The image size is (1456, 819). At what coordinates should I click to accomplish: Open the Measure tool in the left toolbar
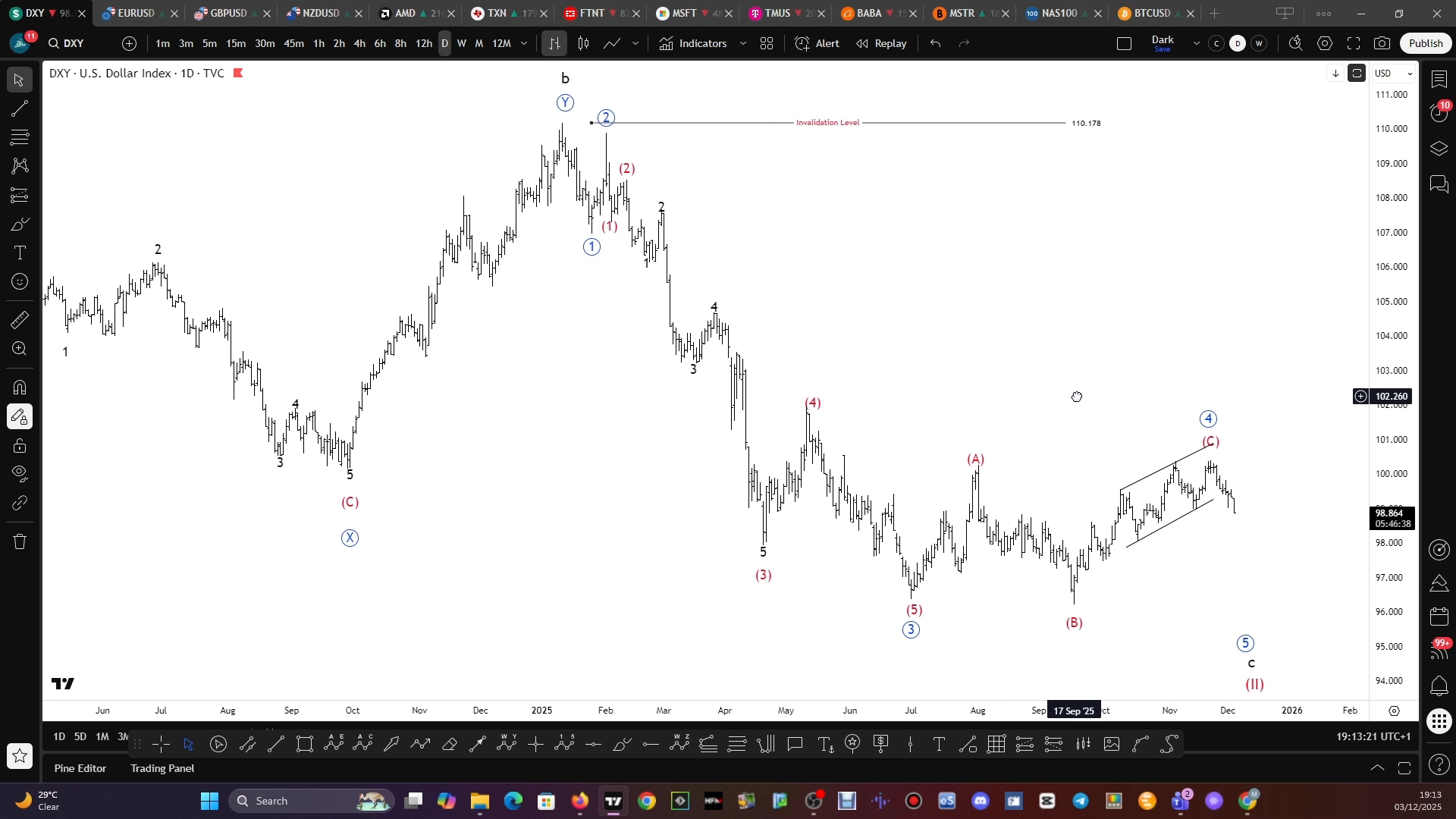coord(20,319)
